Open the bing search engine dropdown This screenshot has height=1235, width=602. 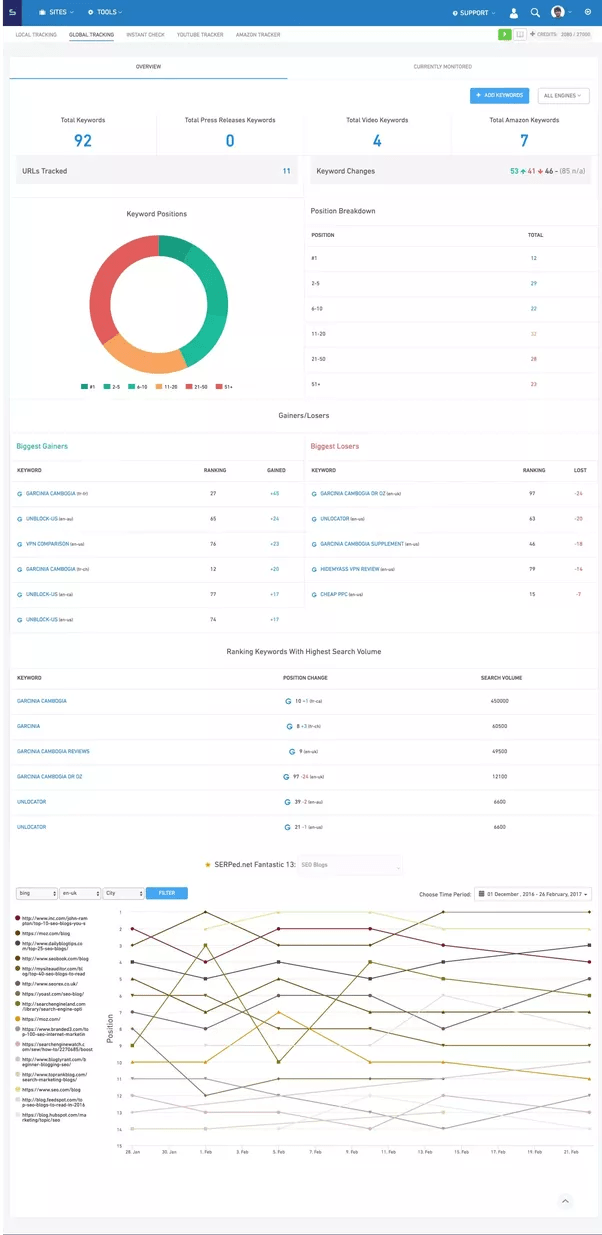pos(36,894)
